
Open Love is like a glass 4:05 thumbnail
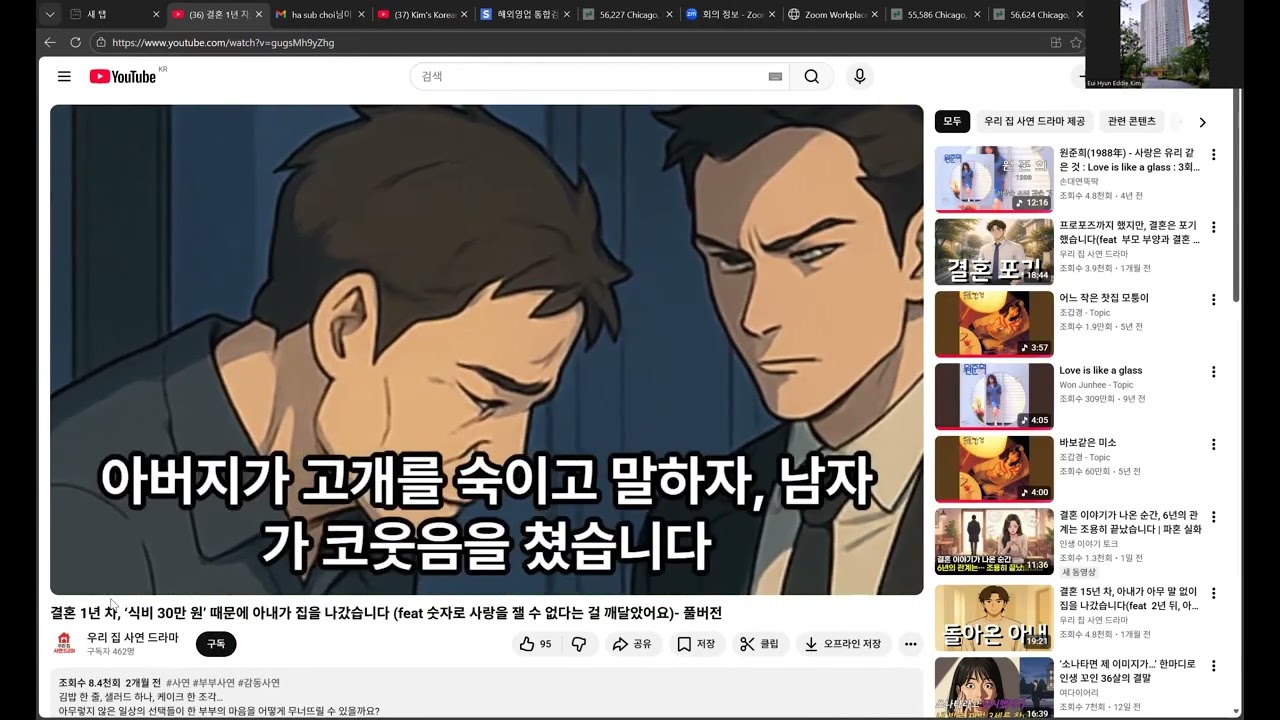pos(994,396)
